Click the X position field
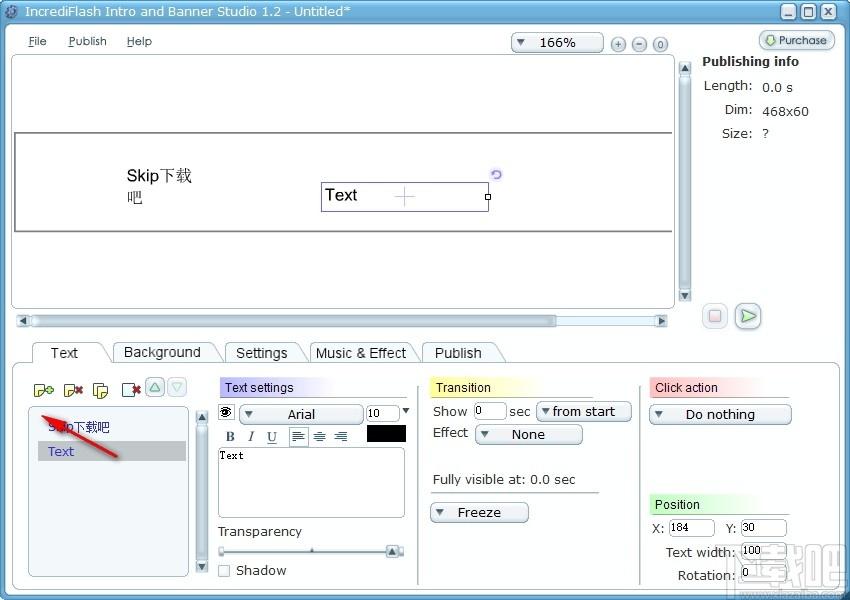 691,527
